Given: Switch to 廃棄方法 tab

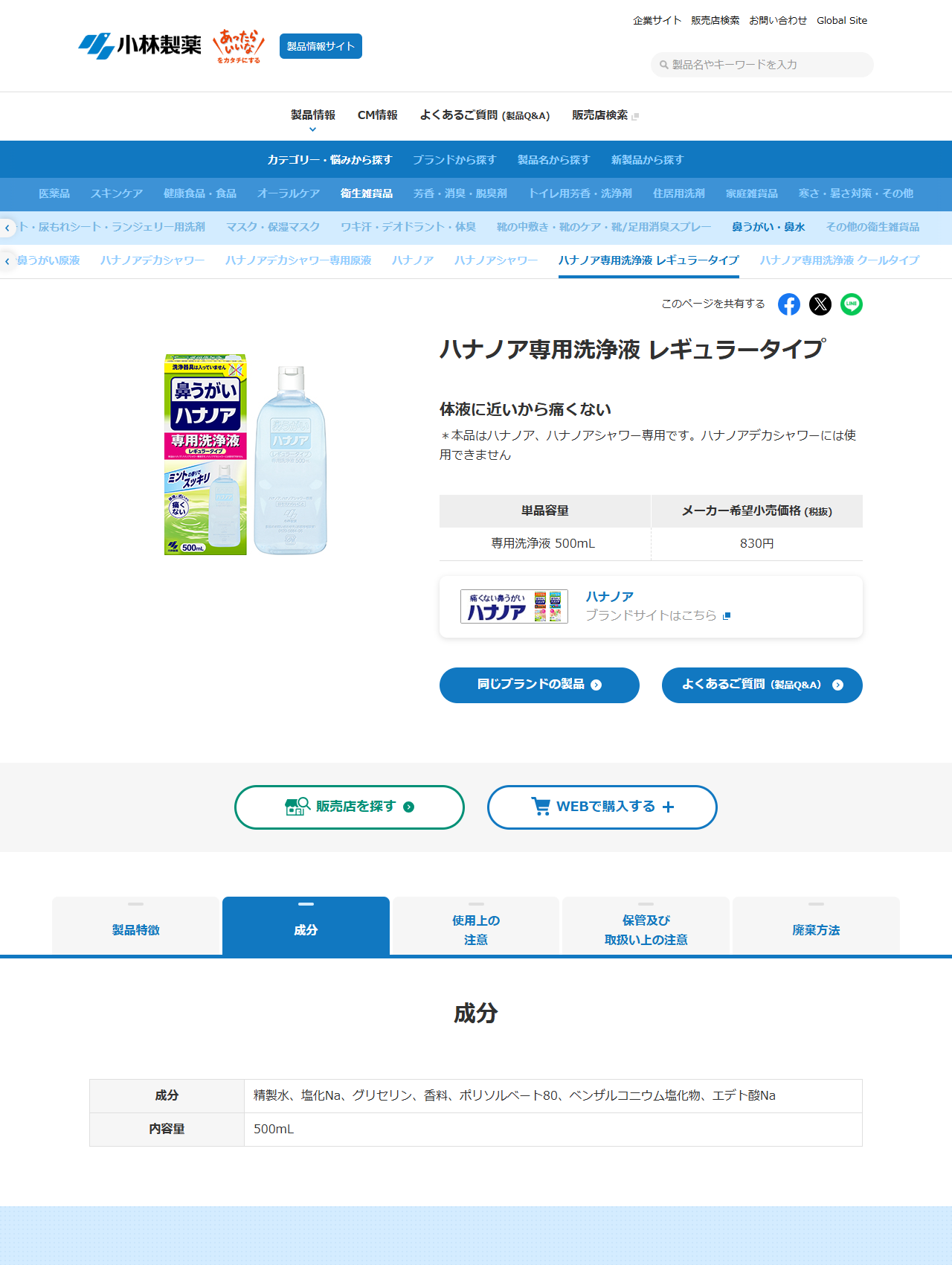Looking at the screenshot, I should click(816, 926).
